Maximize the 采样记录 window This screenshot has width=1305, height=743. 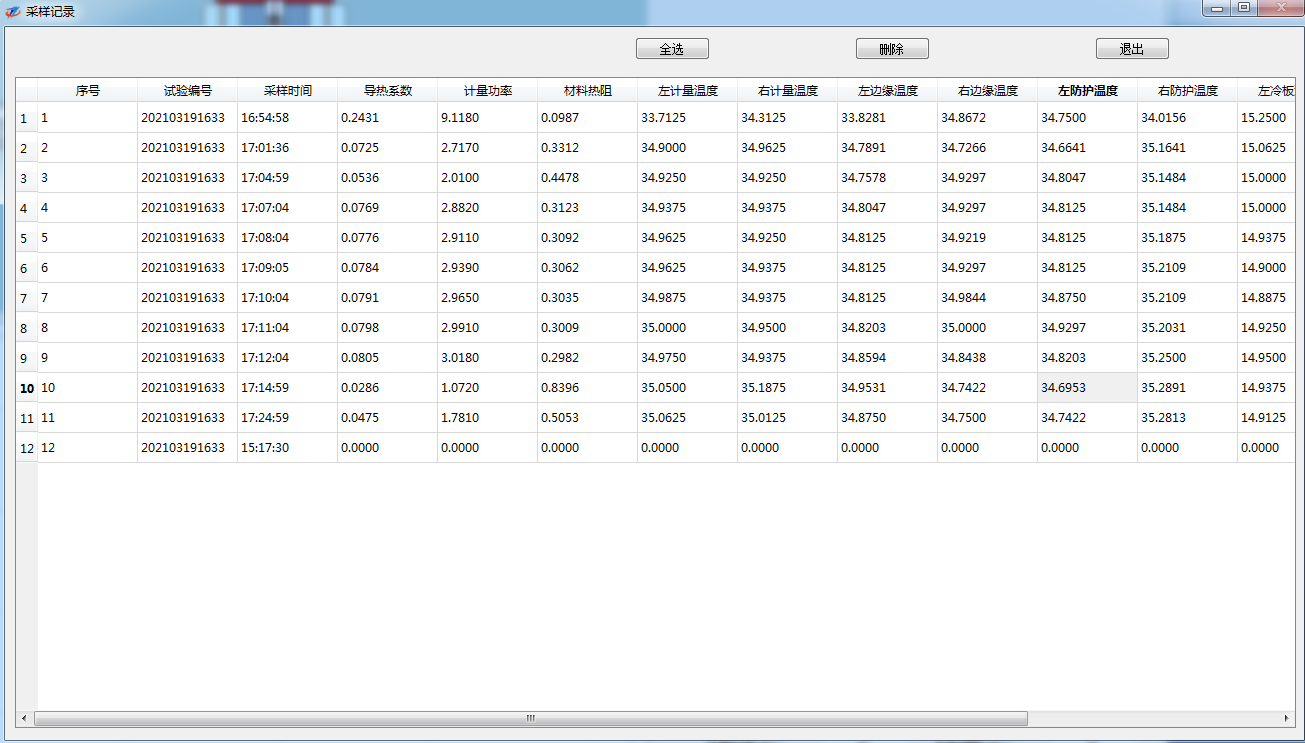[1244, 8]
